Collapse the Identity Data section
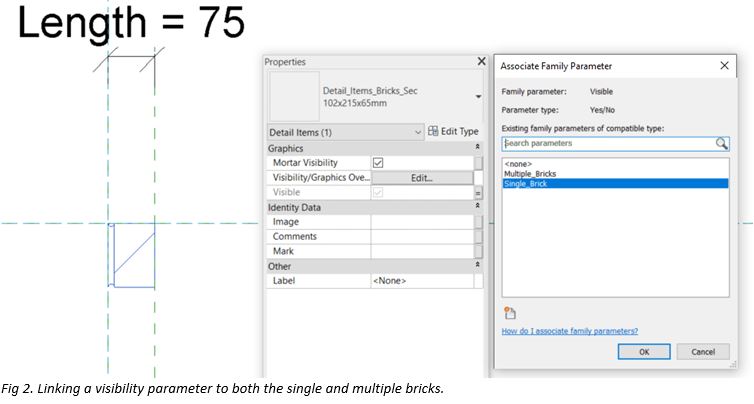This screenshot has width=754, height=404. click(x=477, y=206)
